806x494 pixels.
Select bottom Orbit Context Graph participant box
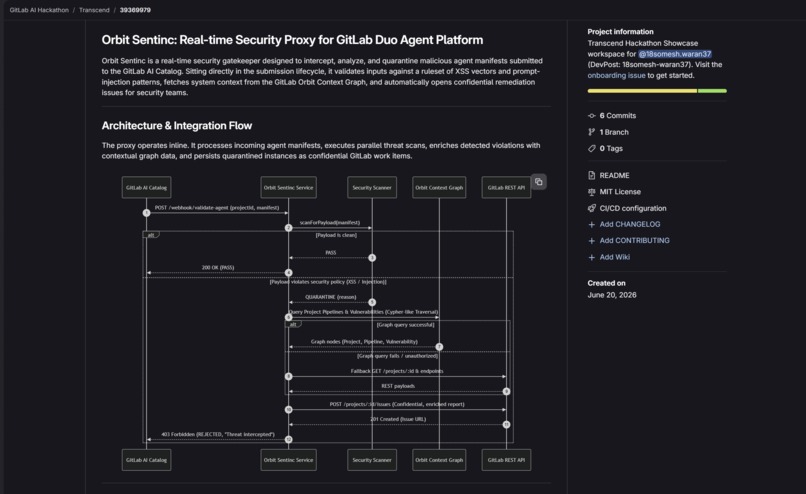pos(439,460)
